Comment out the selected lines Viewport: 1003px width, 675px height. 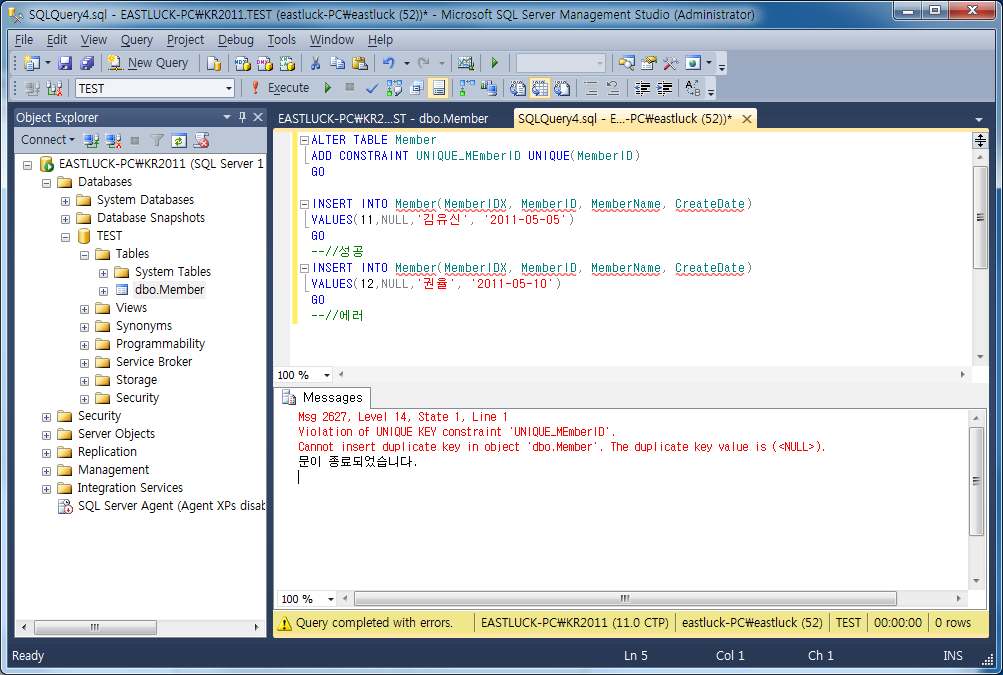tap(590, 88)
